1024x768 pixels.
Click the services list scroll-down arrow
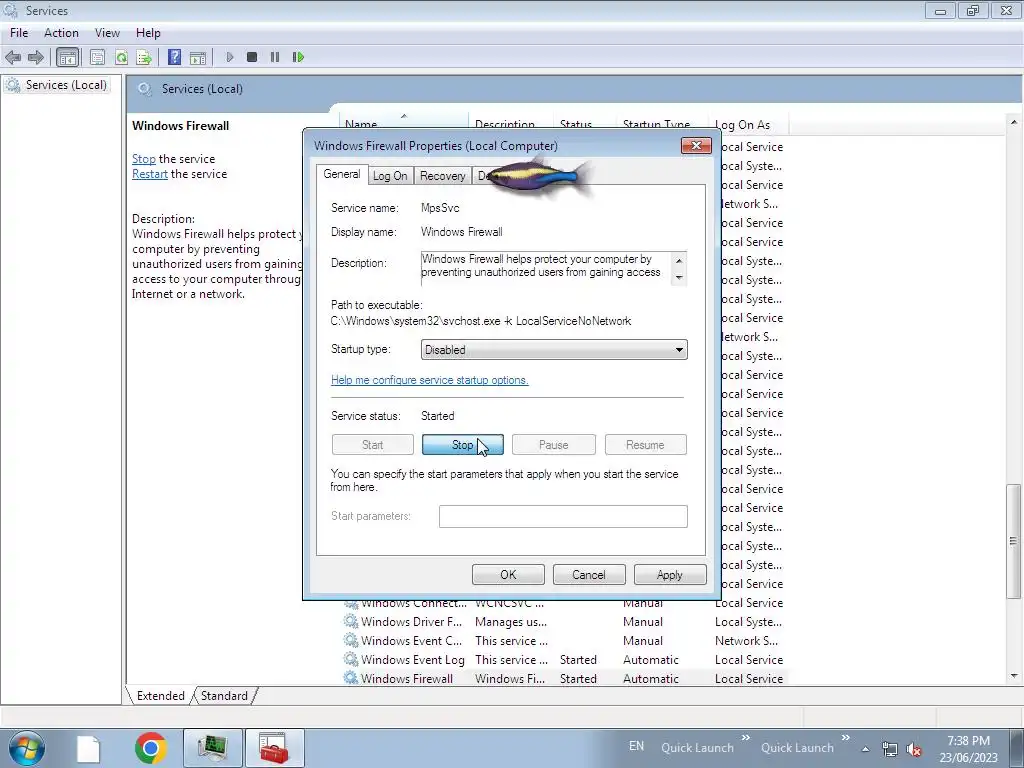(1014, 676)
